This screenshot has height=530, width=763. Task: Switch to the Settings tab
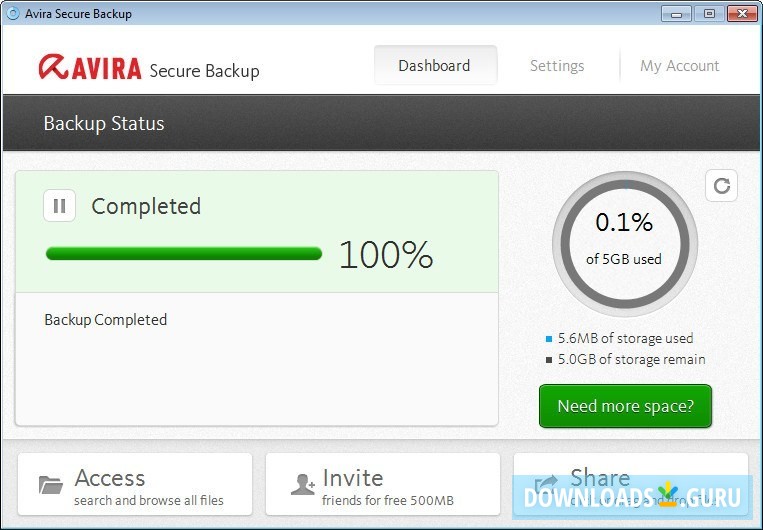[557, 66]
